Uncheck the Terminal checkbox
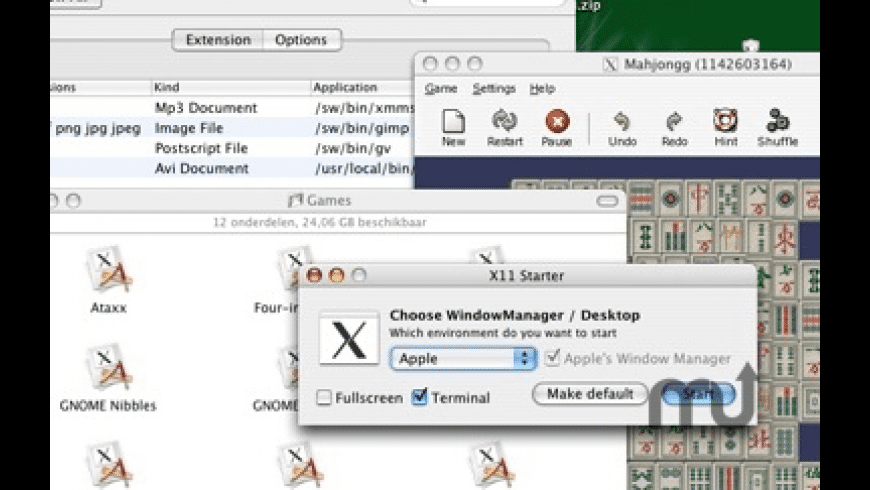 420,396
